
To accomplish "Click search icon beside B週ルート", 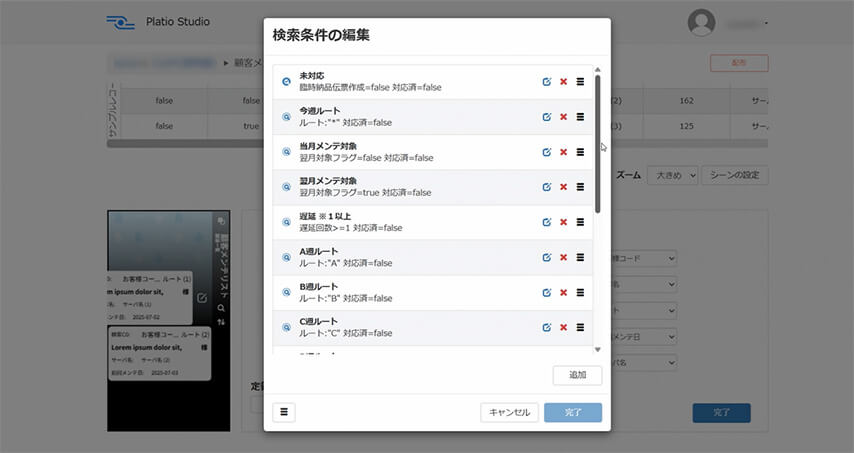I will [286, 292].
